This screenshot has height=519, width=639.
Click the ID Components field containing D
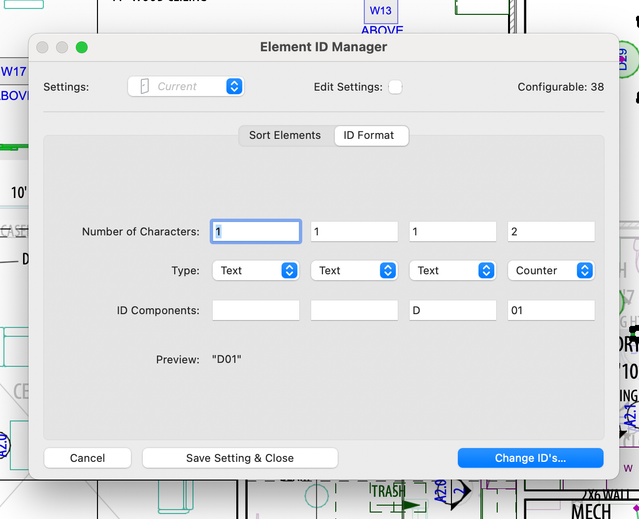coord(453,310)
